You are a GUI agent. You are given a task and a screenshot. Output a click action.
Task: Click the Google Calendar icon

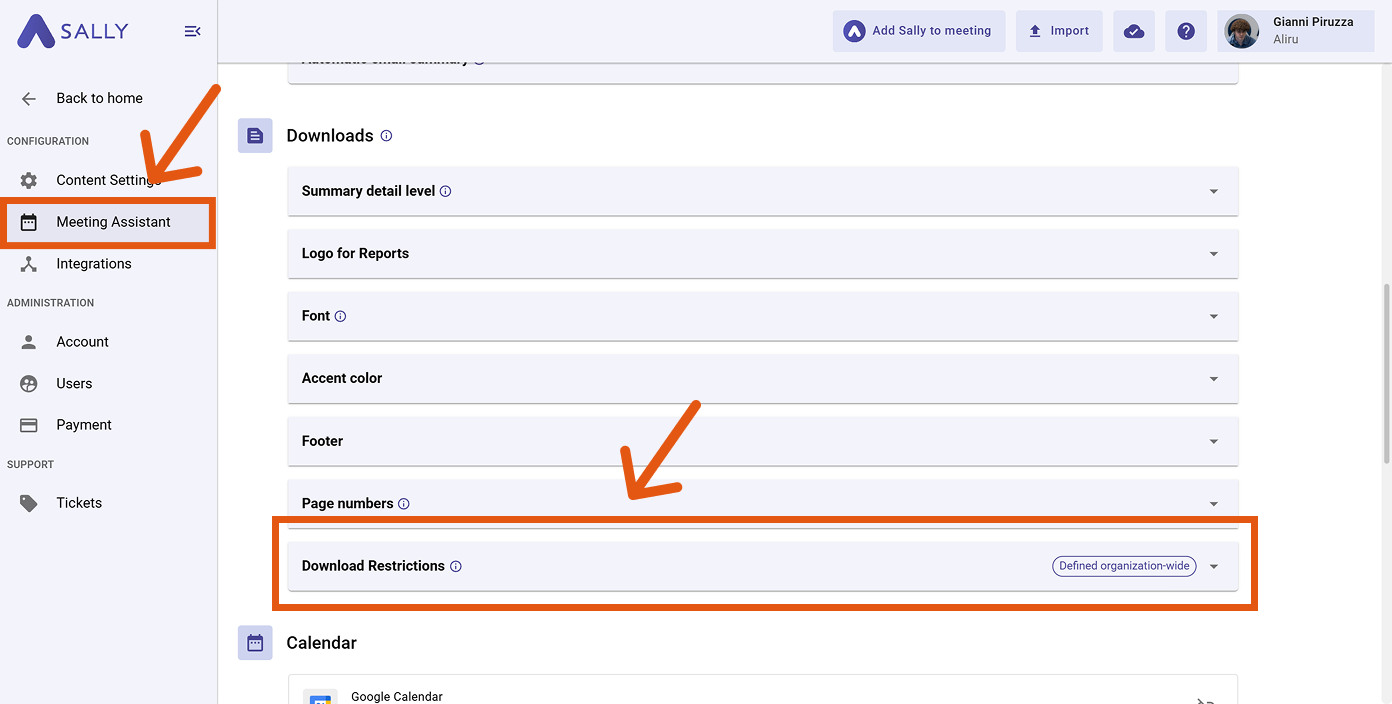click(x=320, y=698)
